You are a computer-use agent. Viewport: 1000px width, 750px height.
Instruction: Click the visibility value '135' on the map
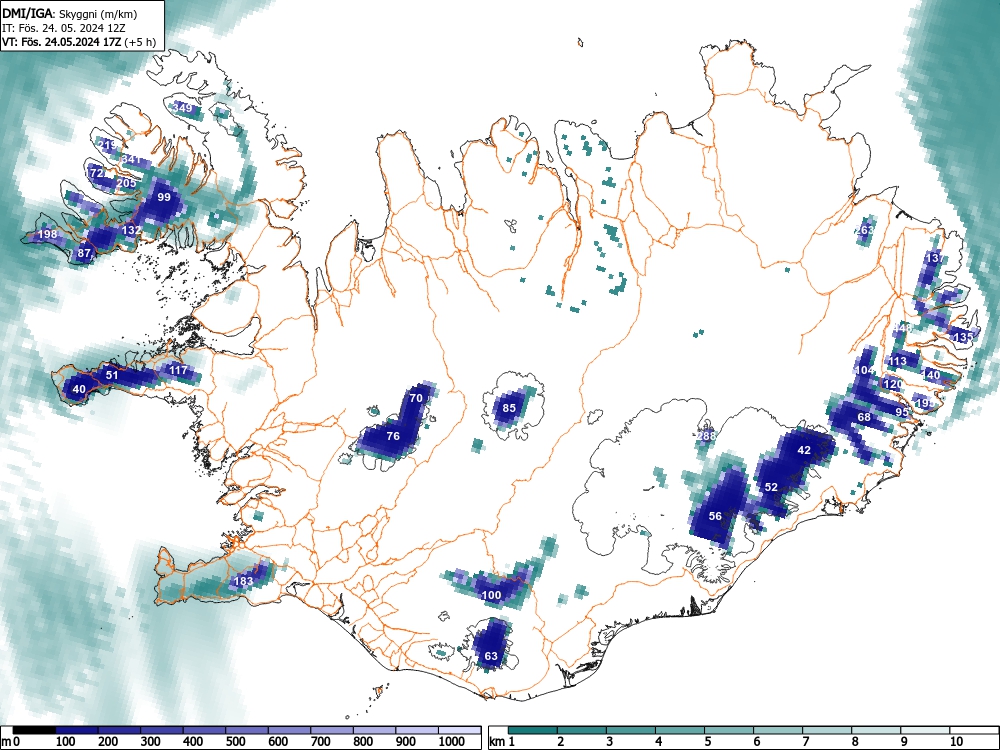click(963, 337)
